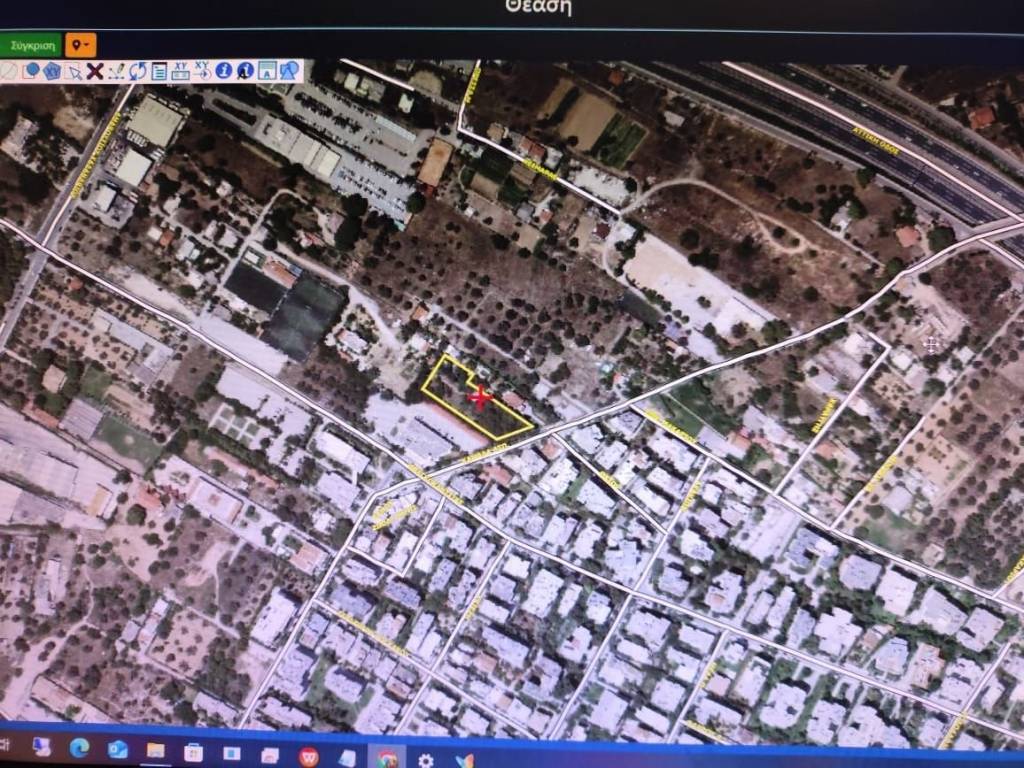Click the X delete tool
This screenshot has width=1024, height=768.
point(95,70)
